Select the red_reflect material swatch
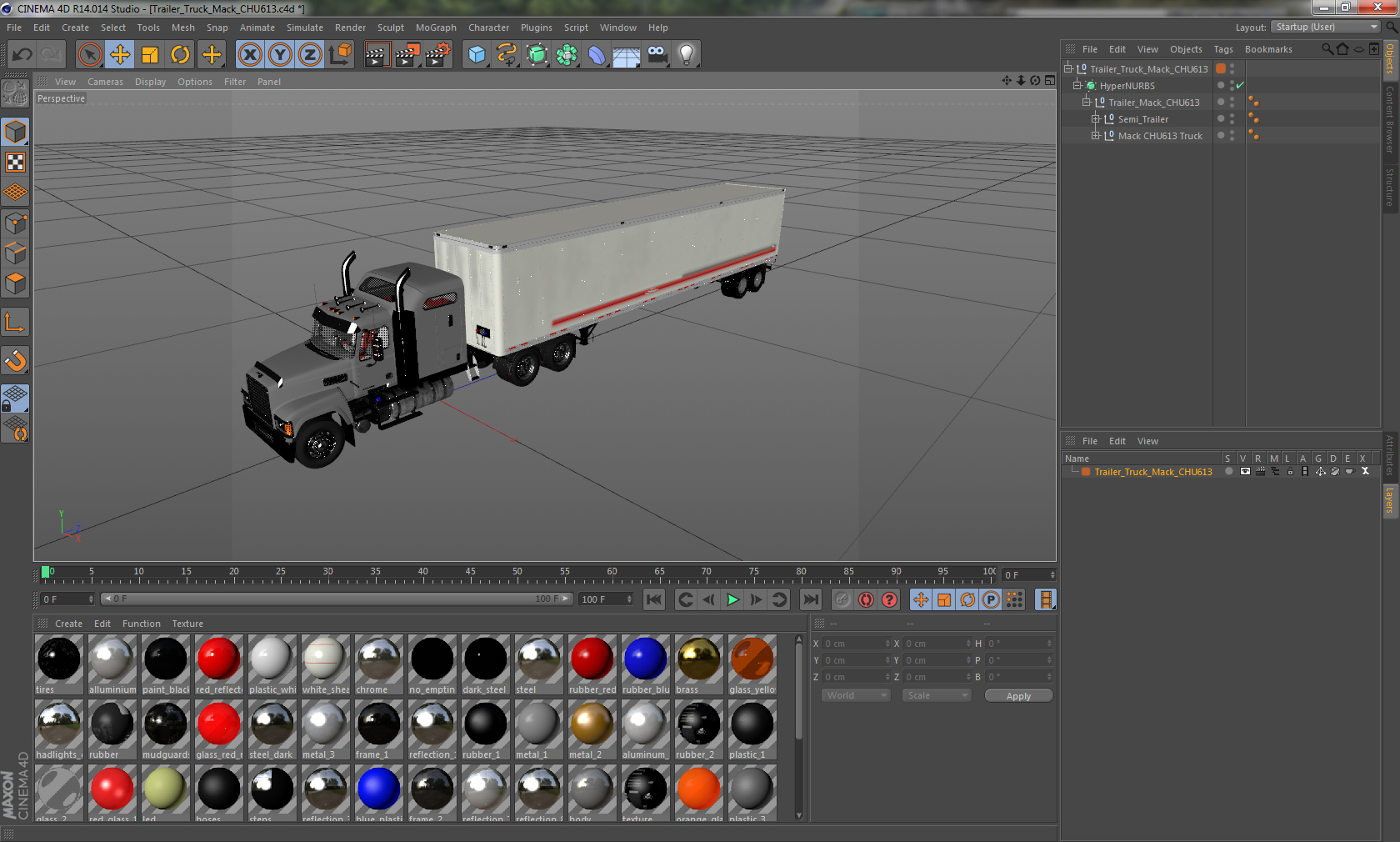The width and height of the screenshot is (1400, 842). (219, 664)
